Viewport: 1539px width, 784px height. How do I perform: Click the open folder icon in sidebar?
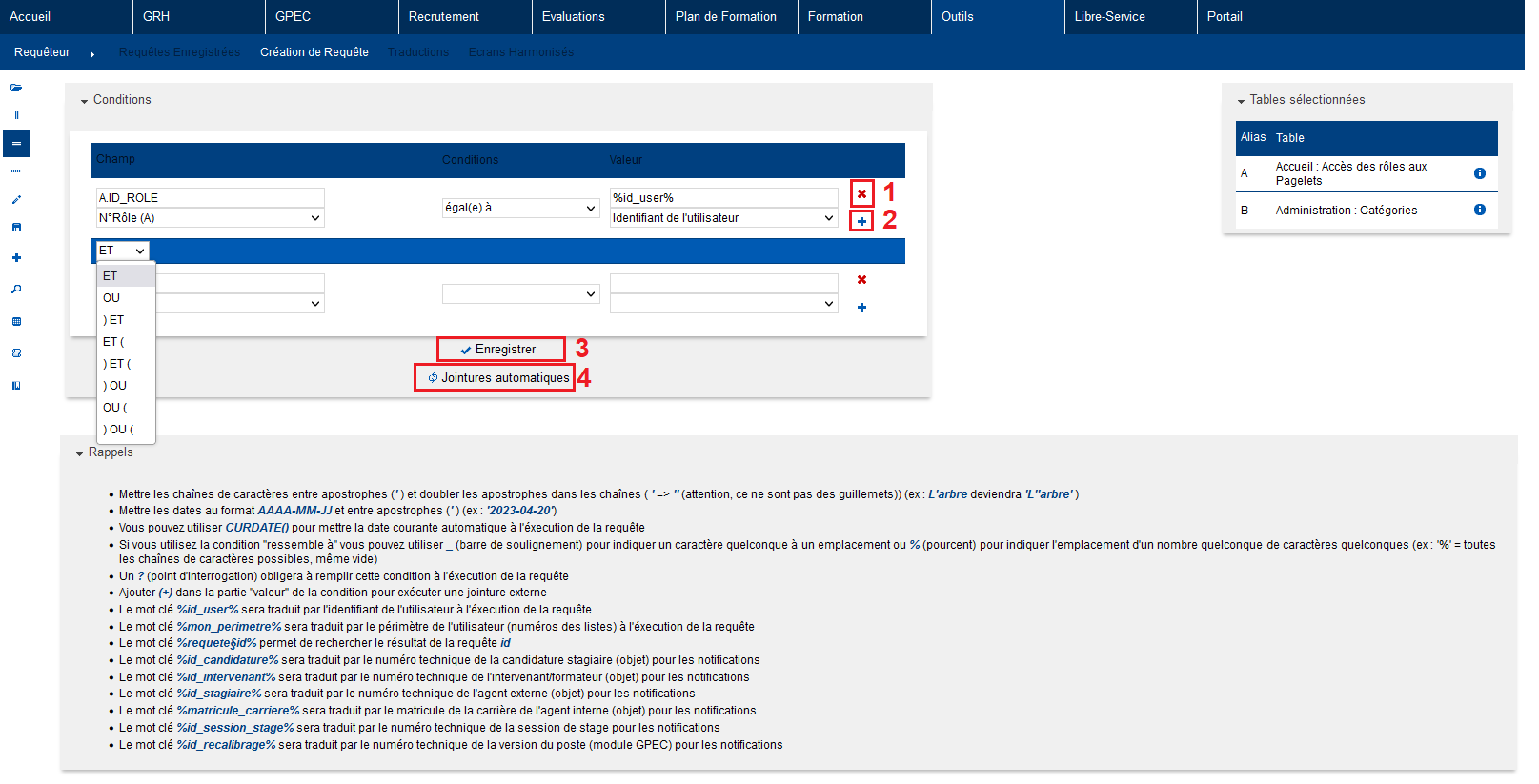click(16, 88)
